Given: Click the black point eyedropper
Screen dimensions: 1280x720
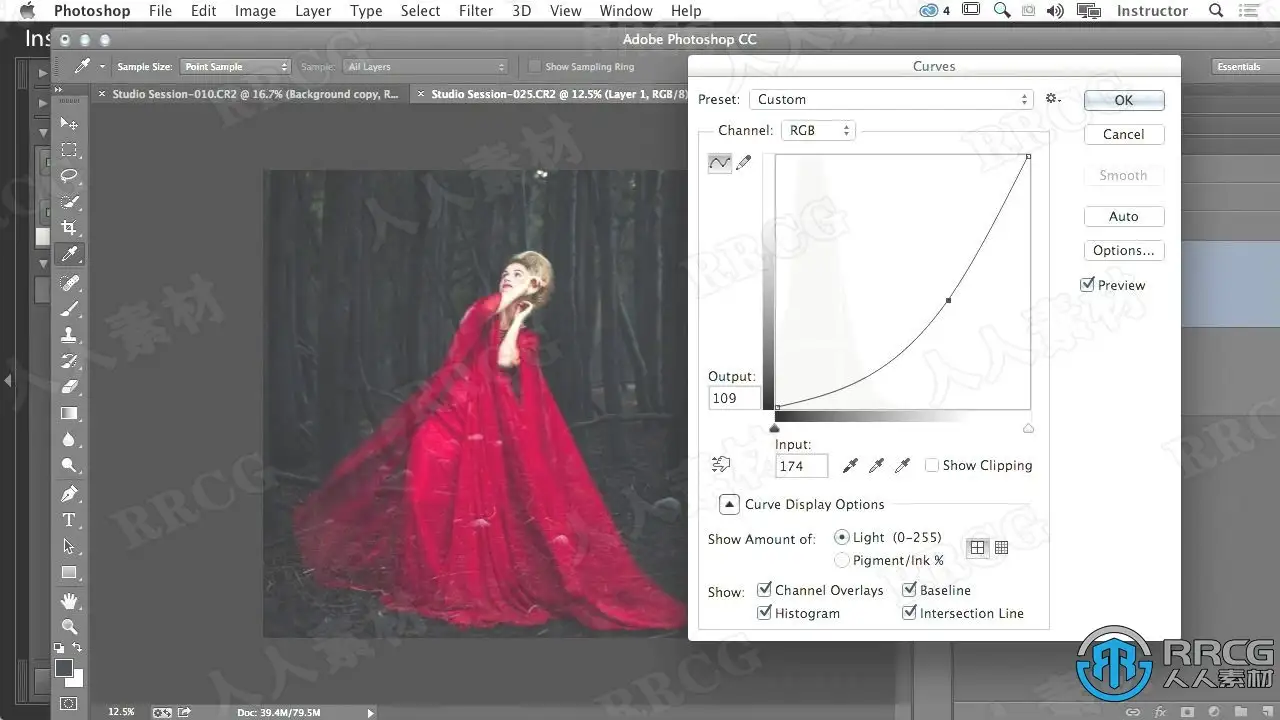Looking at the screenshot, I should coord(850,465).
